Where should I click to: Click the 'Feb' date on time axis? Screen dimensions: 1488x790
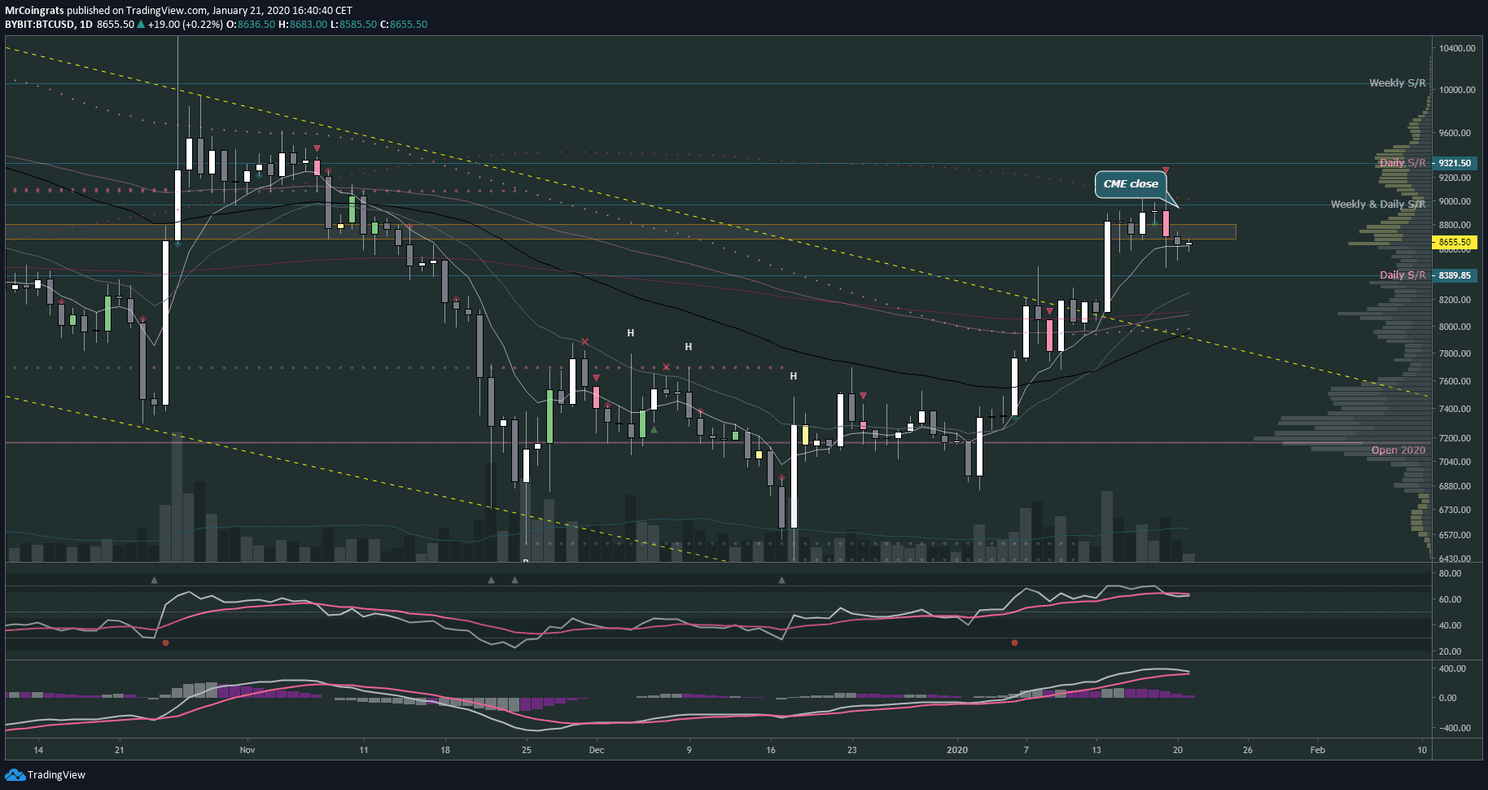[1318, 748]
